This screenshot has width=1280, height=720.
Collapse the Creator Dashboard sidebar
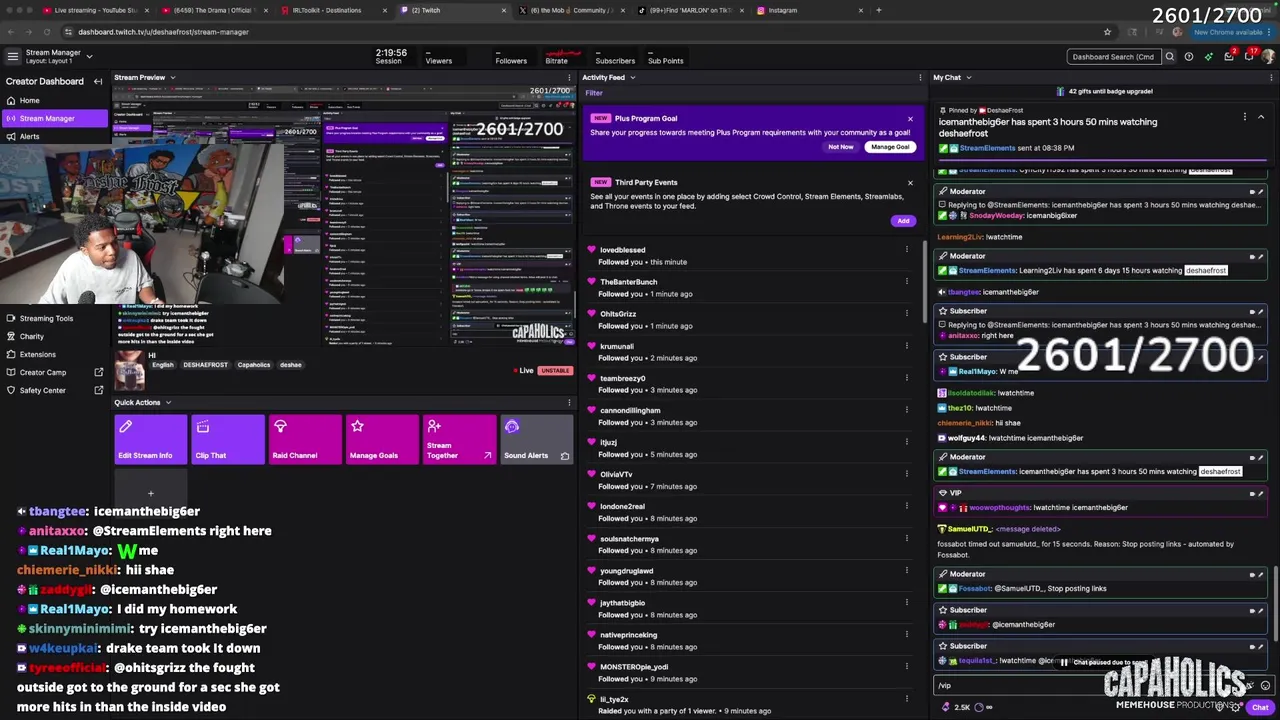(x=98, y=81)
